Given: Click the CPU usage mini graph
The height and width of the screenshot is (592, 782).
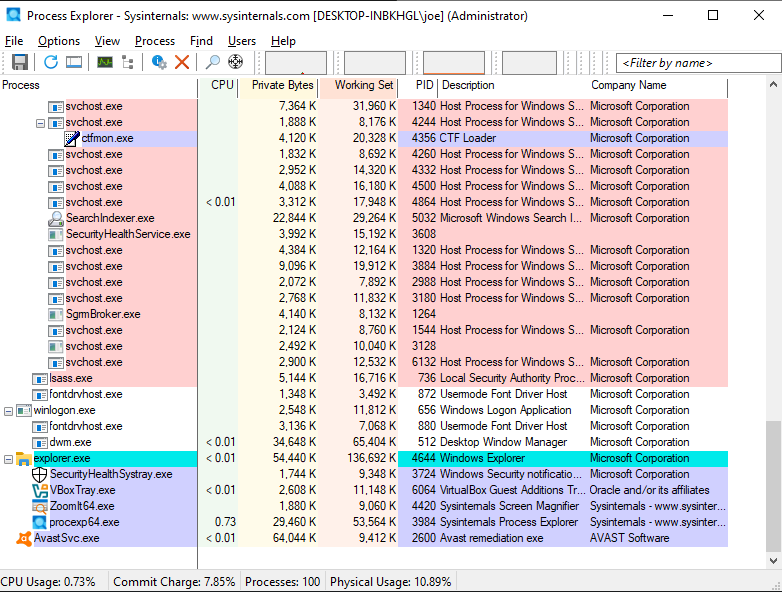Looking at the screenshot, I should [x=296, y=63].
